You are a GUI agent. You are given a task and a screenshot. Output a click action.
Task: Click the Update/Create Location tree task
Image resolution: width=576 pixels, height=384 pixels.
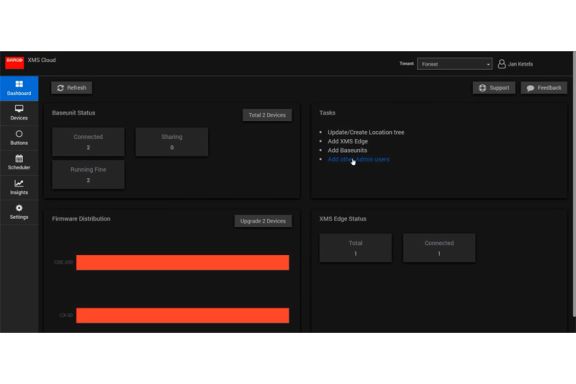366,132
